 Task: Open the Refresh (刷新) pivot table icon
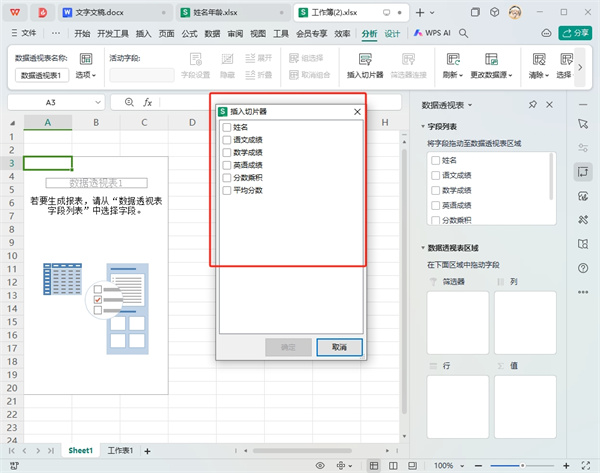[453, 59]
